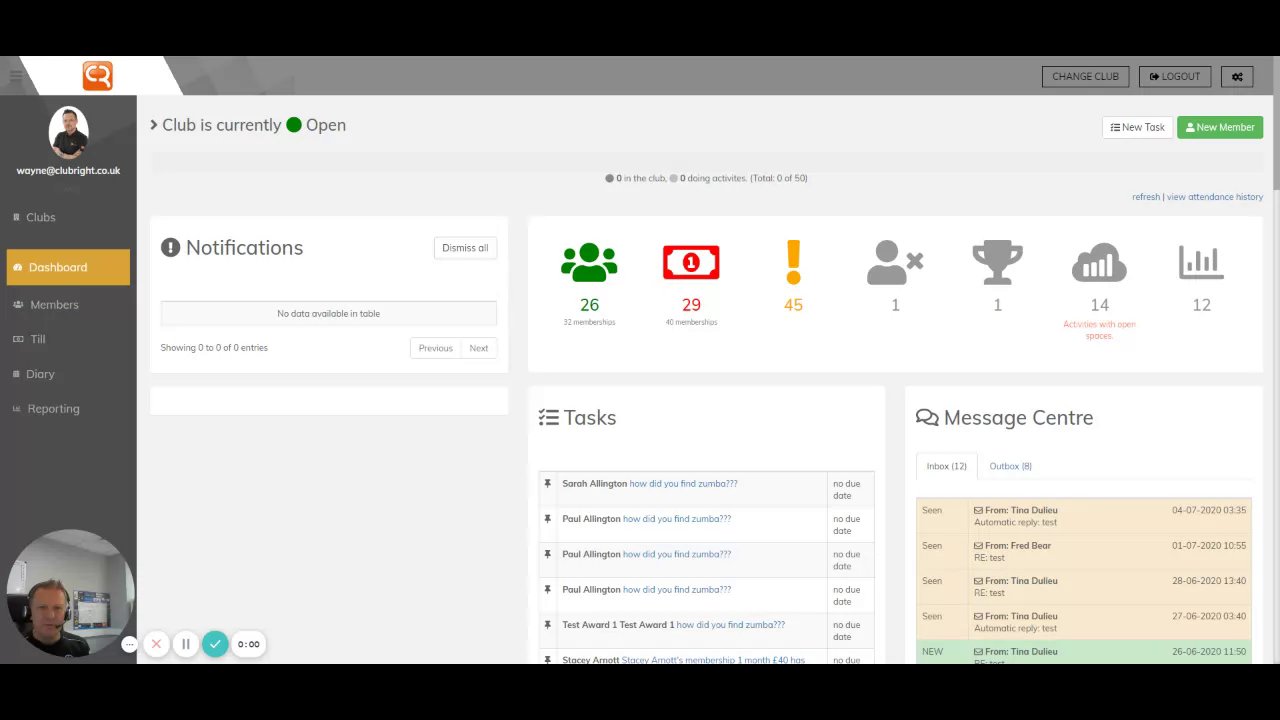Viewport: 1280px width, 720px height.
Task: Click the recording timer 0:00
Action: click(249, 644)
